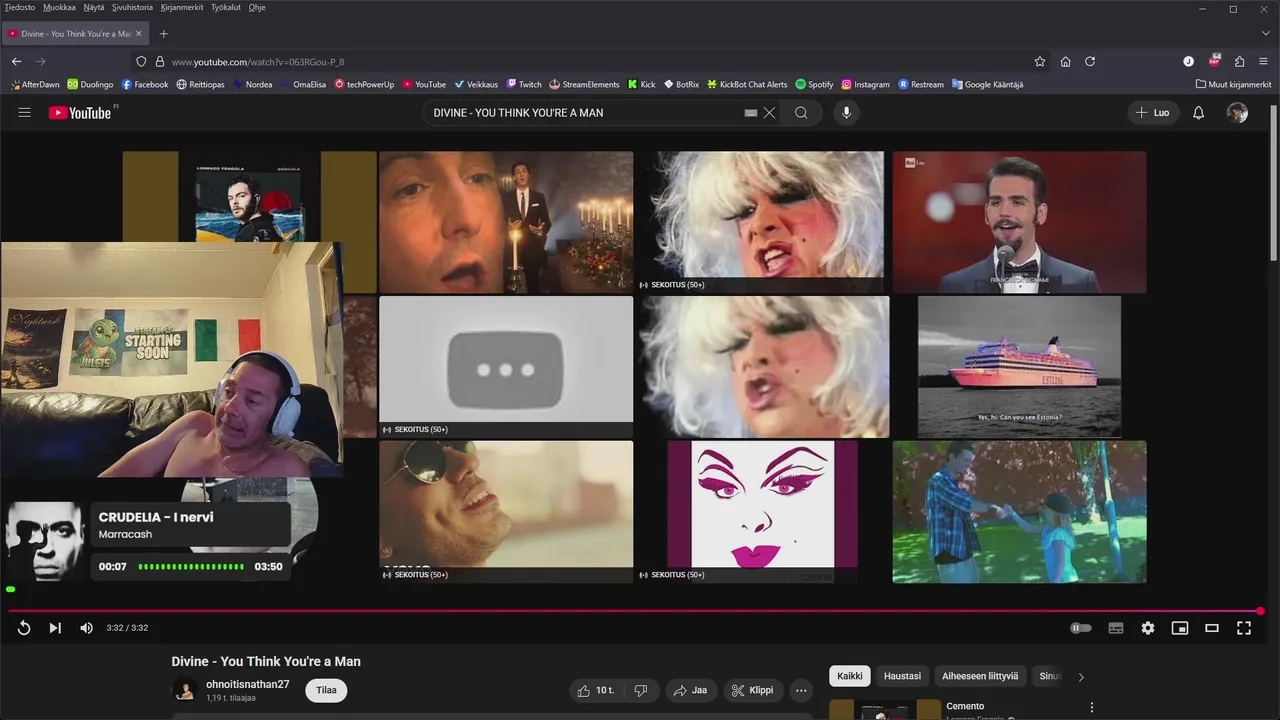The image size is (1280, 720).
Task: Subscribe using the Tilaa button
Action: click(x=326, y=690)
